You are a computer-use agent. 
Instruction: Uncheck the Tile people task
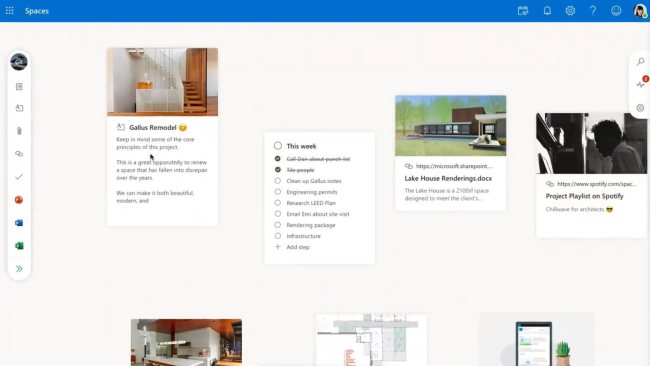pos(278,170)
